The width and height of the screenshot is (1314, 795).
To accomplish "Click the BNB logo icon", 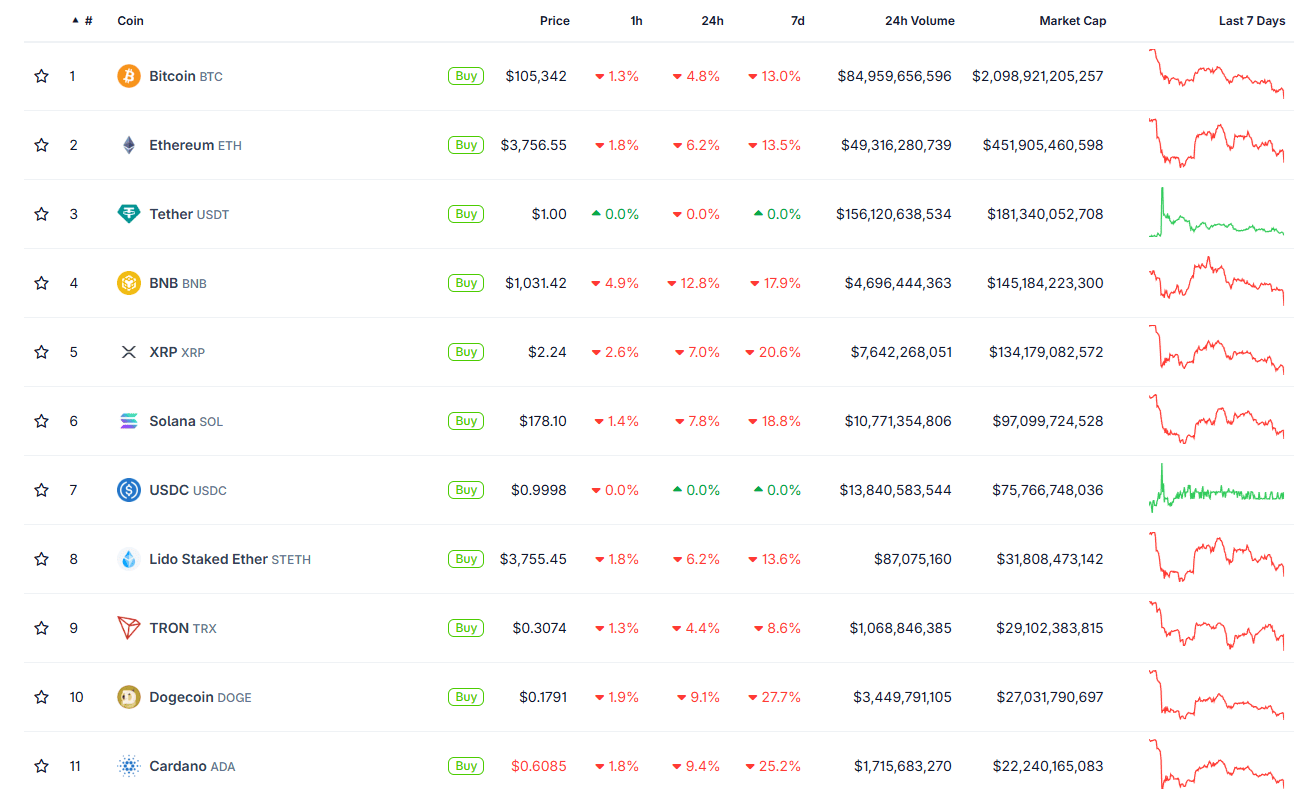I will [128, 282].
